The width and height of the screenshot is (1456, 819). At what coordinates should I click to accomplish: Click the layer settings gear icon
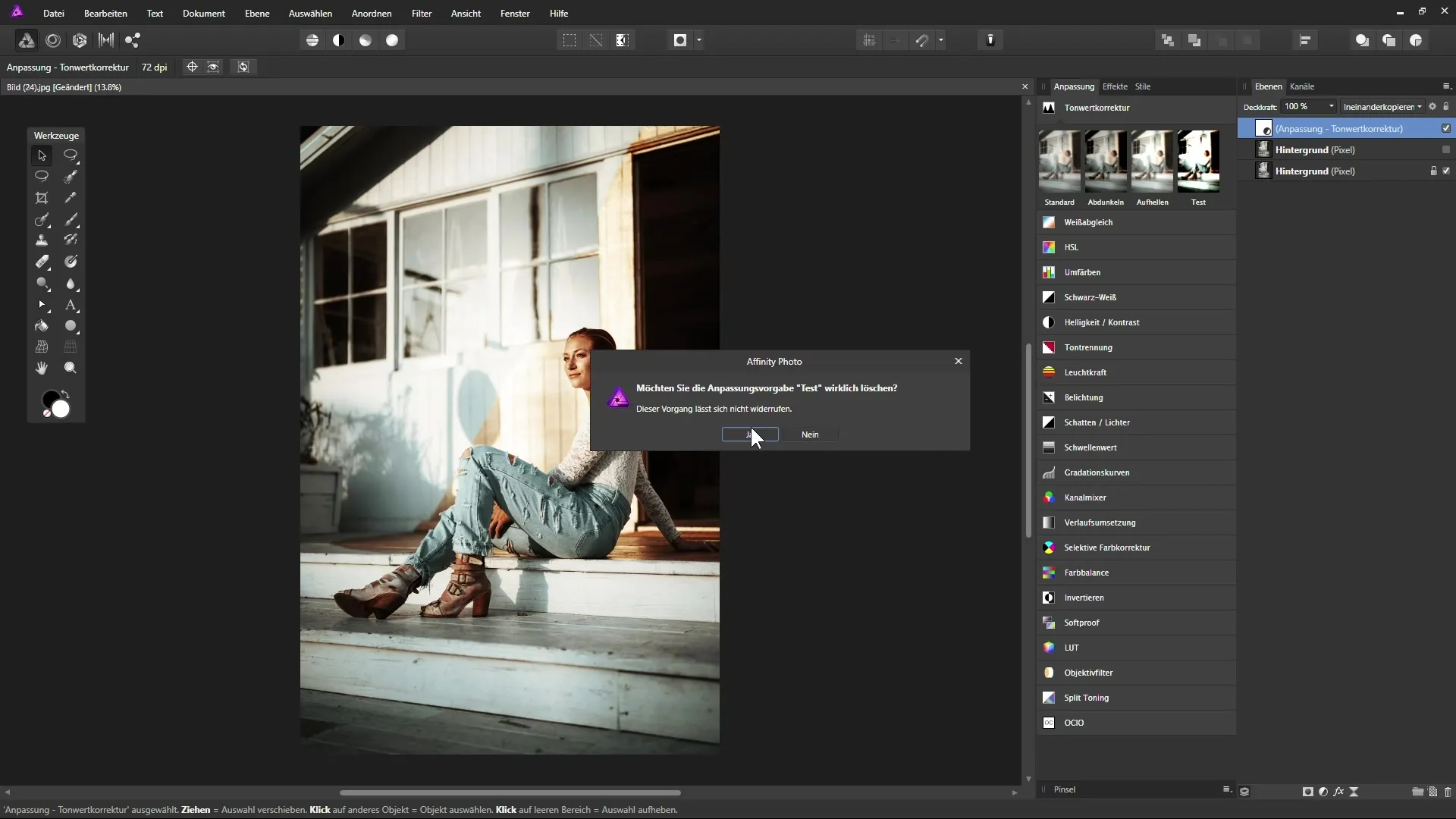click(1432, 107)
